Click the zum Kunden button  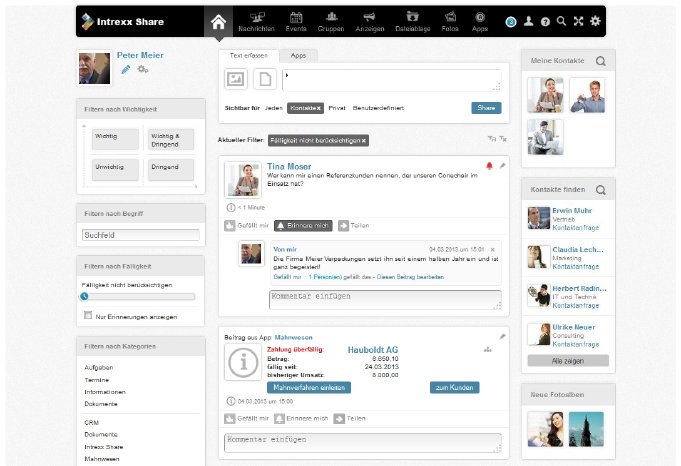coord(454,387)
